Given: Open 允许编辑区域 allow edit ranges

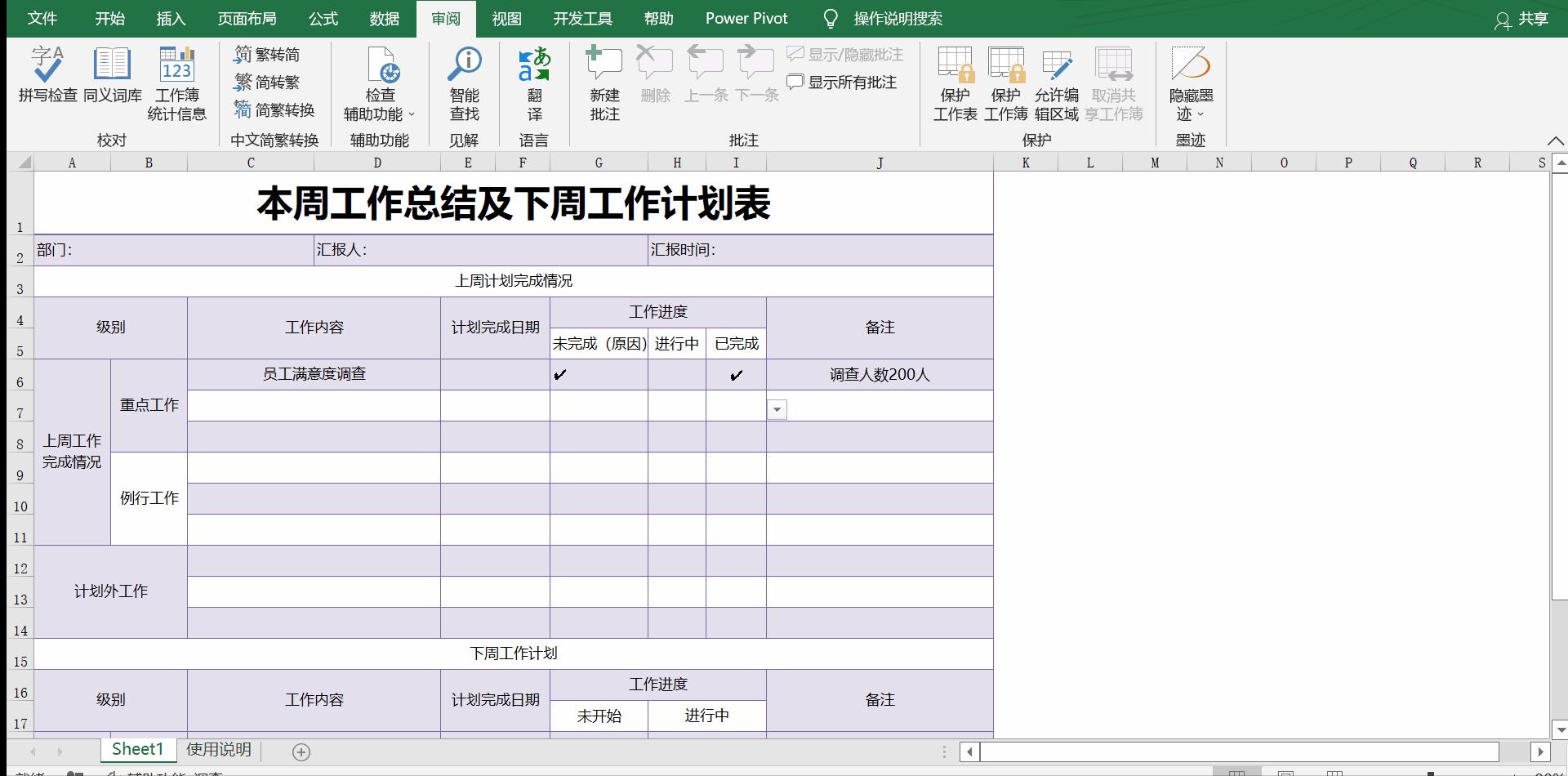Looking at the screenshot, I should pyautogui.click(x=1056, y=82).
